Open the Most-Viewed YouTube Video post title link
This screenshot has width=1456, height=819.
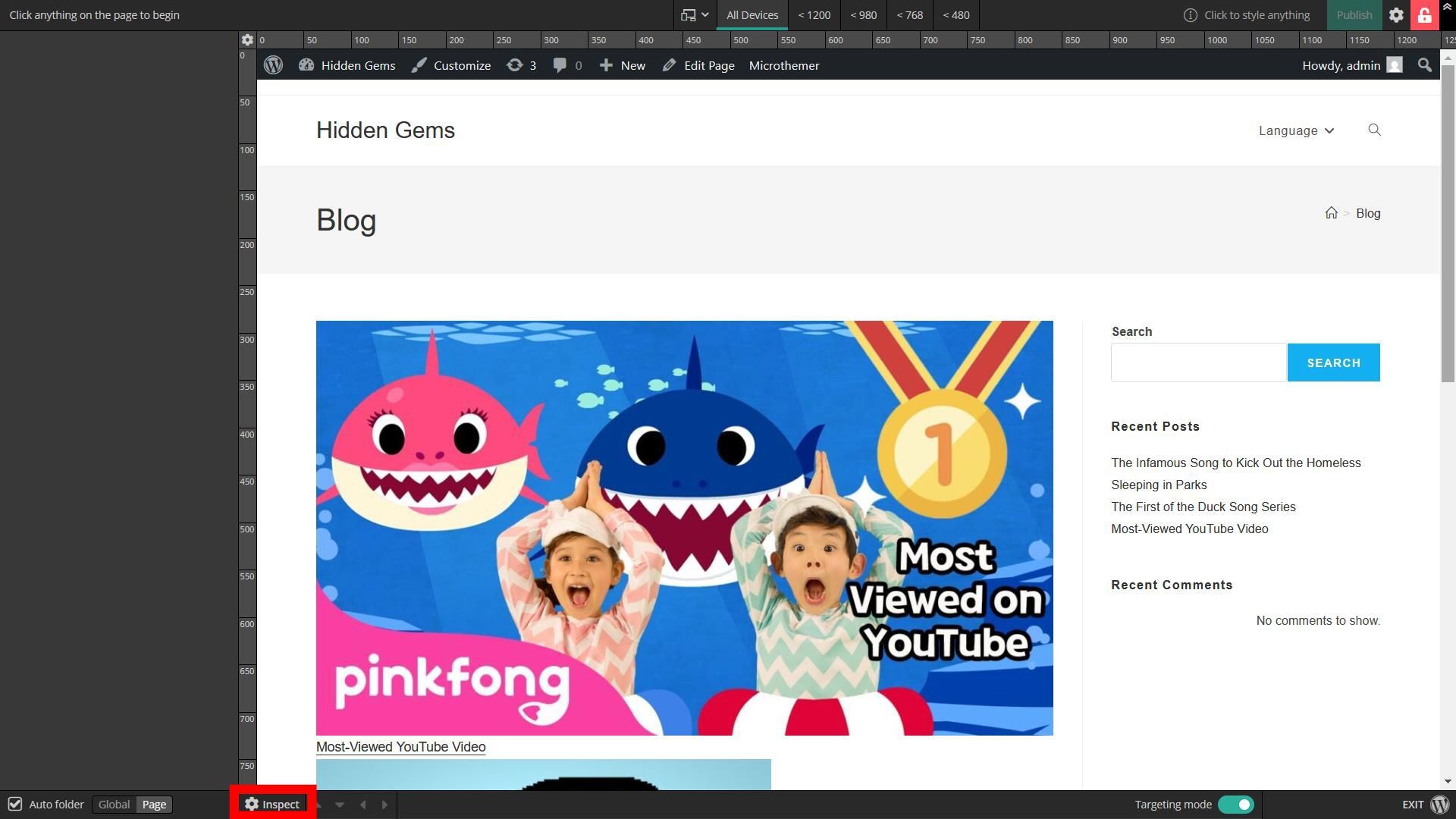point(400,747)
